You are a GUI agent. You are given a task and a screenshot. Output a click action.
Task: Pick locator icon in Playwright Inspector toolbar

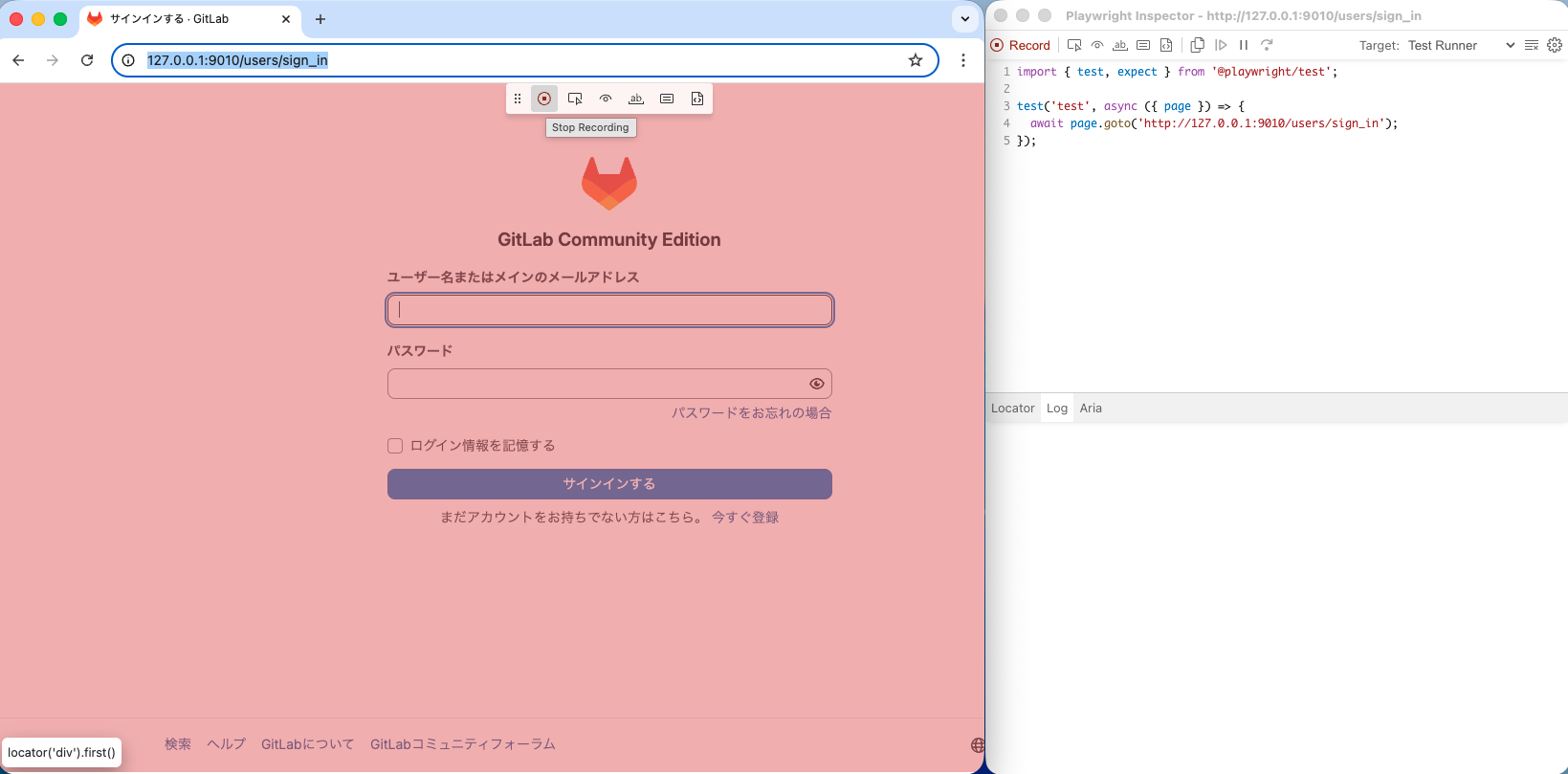coord(1074,45)
